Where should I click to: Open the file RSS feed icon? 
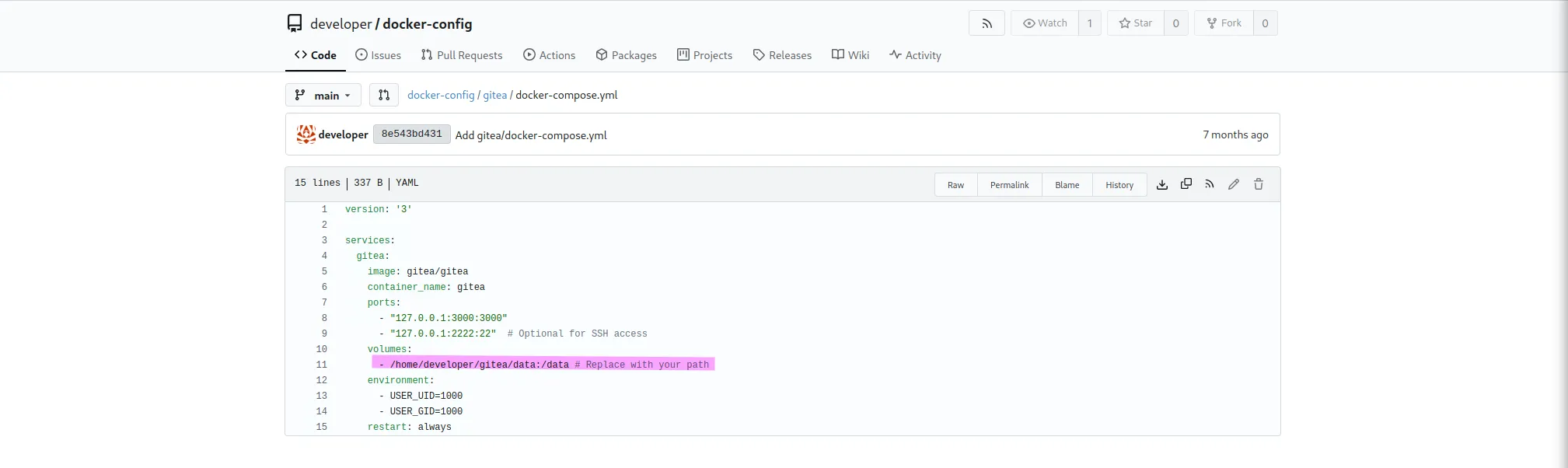click(x=1210, y=184)
